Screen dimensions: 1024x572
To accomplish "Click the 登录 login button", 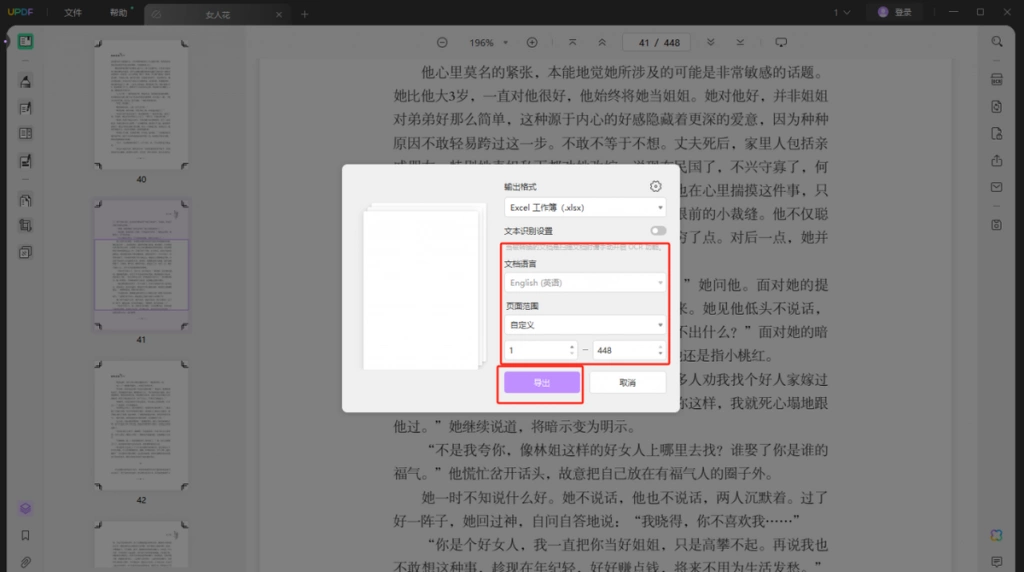I will (895, 12).
